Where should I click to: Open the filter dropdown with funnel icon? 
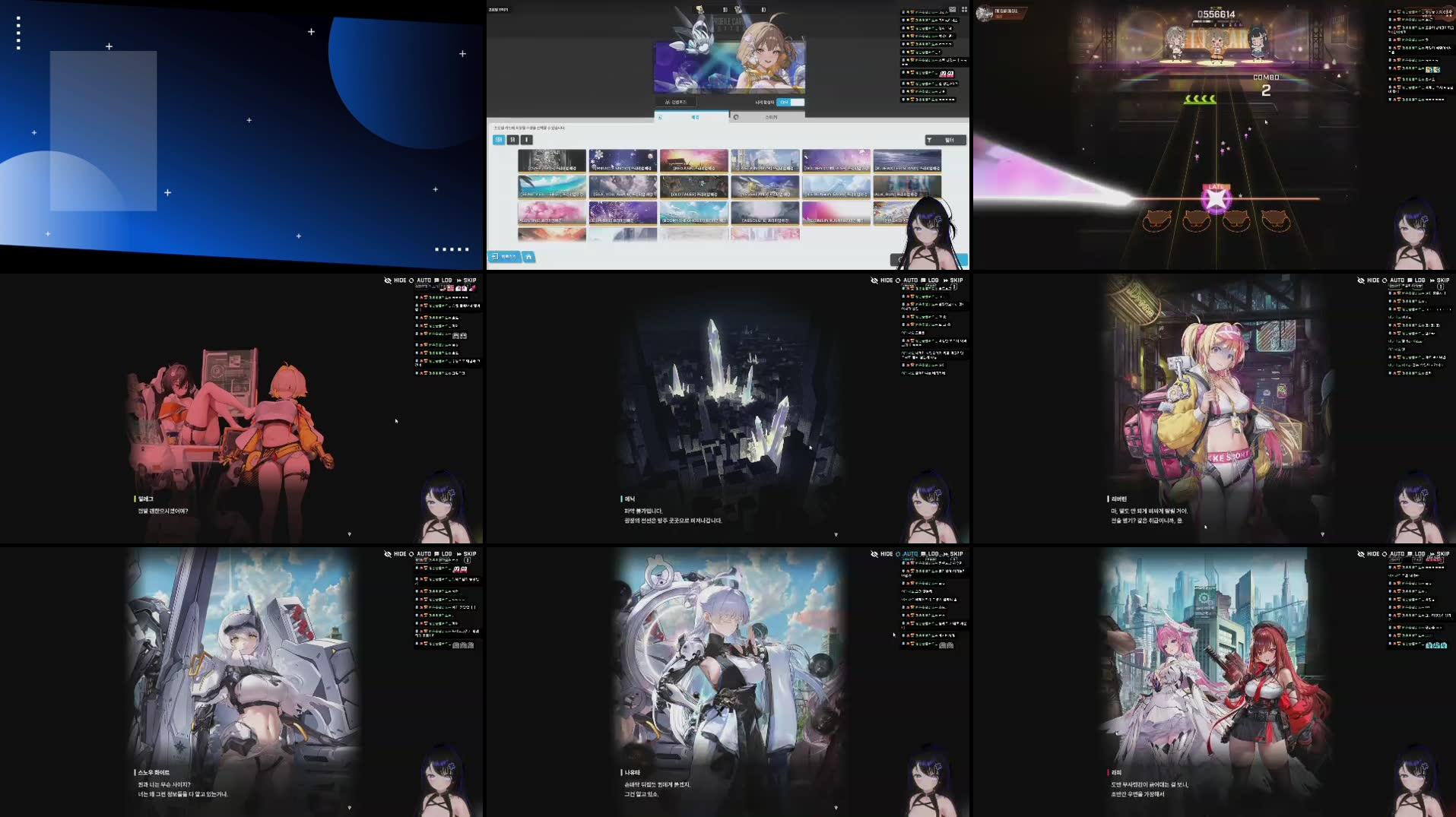945,140
